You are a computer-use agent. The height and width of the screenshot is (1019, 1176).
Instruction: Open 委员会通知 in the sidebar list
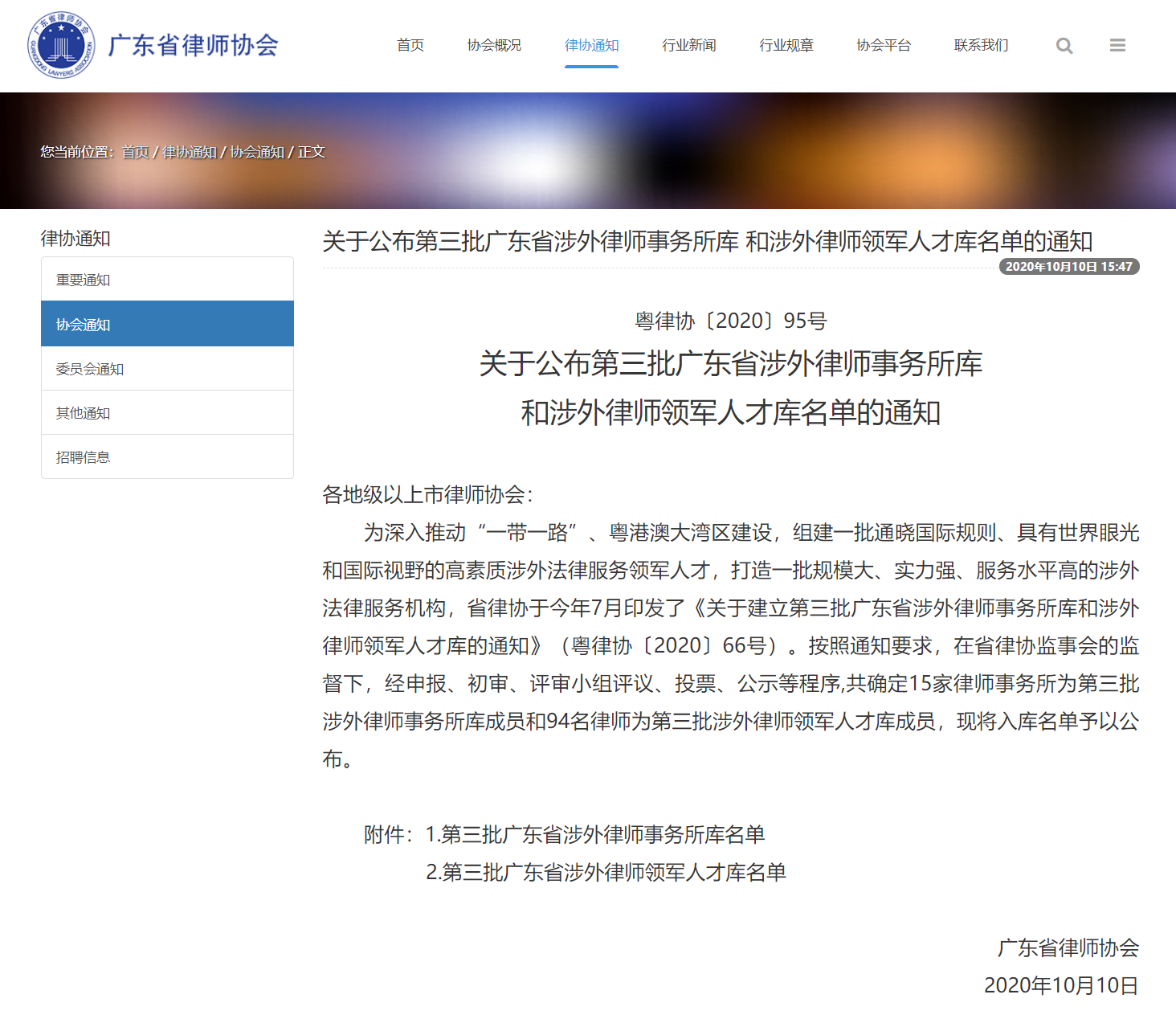coord(90,369)
